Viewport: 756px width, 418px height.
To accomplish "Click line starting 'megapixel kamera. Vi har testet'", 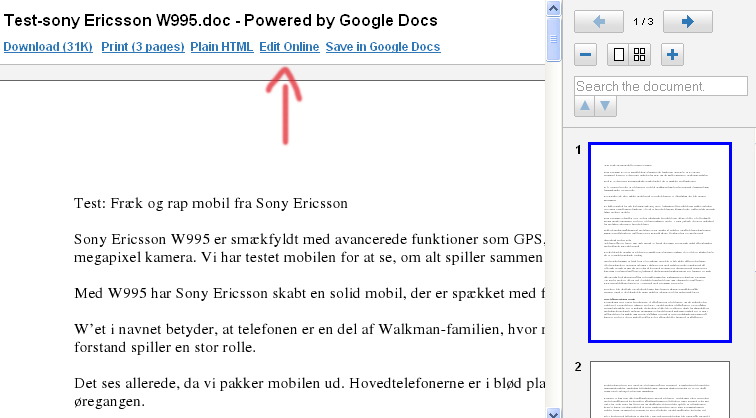I will click(309, 257).
